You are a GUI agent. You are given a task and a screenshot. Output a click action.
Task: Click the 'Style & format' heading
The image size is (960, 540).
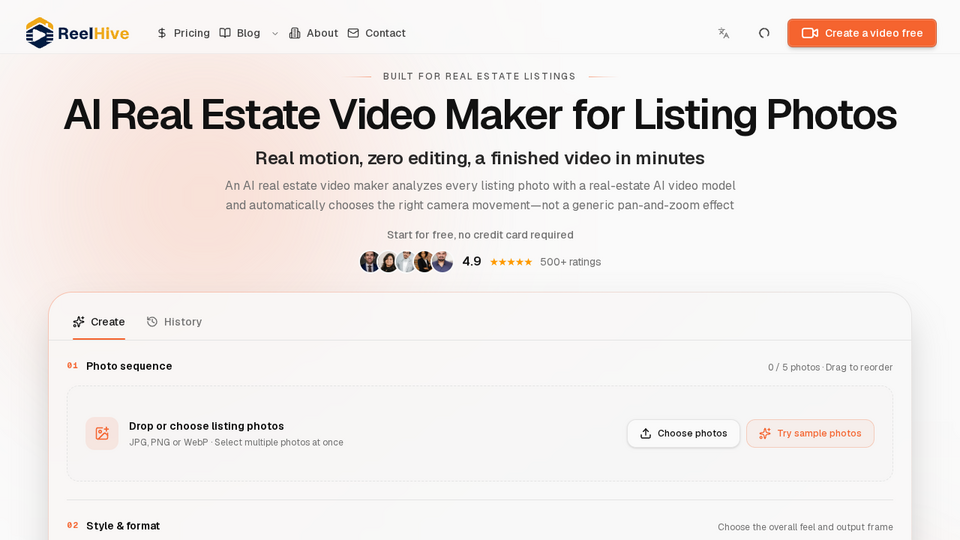pos(123,526)
